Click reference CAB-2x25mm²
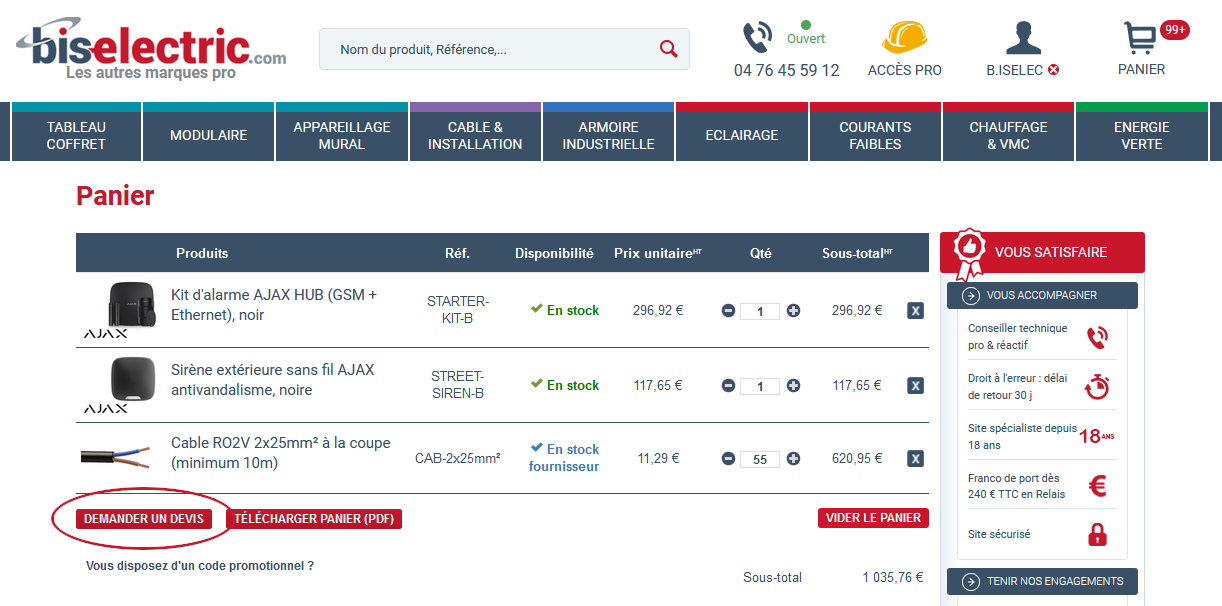 pos(458,459)
